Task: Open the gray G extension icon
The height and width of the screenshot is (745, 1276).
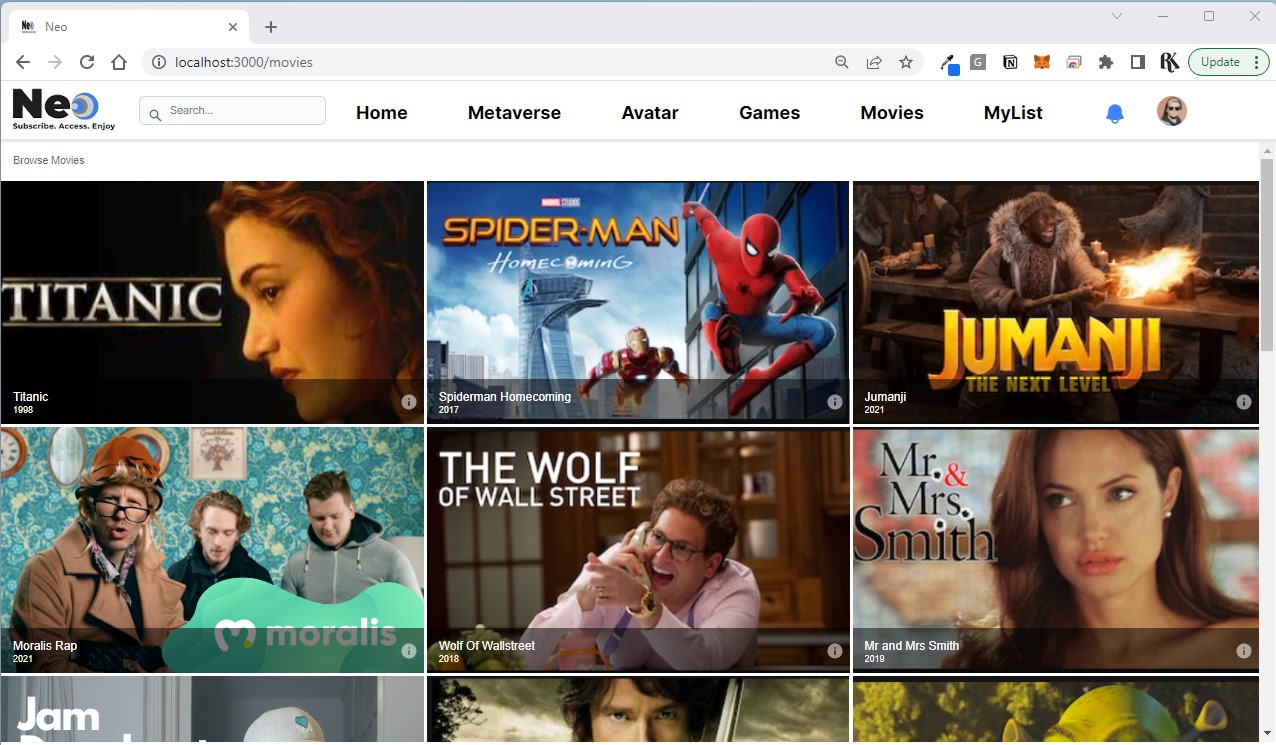Action: coord(978,62)
